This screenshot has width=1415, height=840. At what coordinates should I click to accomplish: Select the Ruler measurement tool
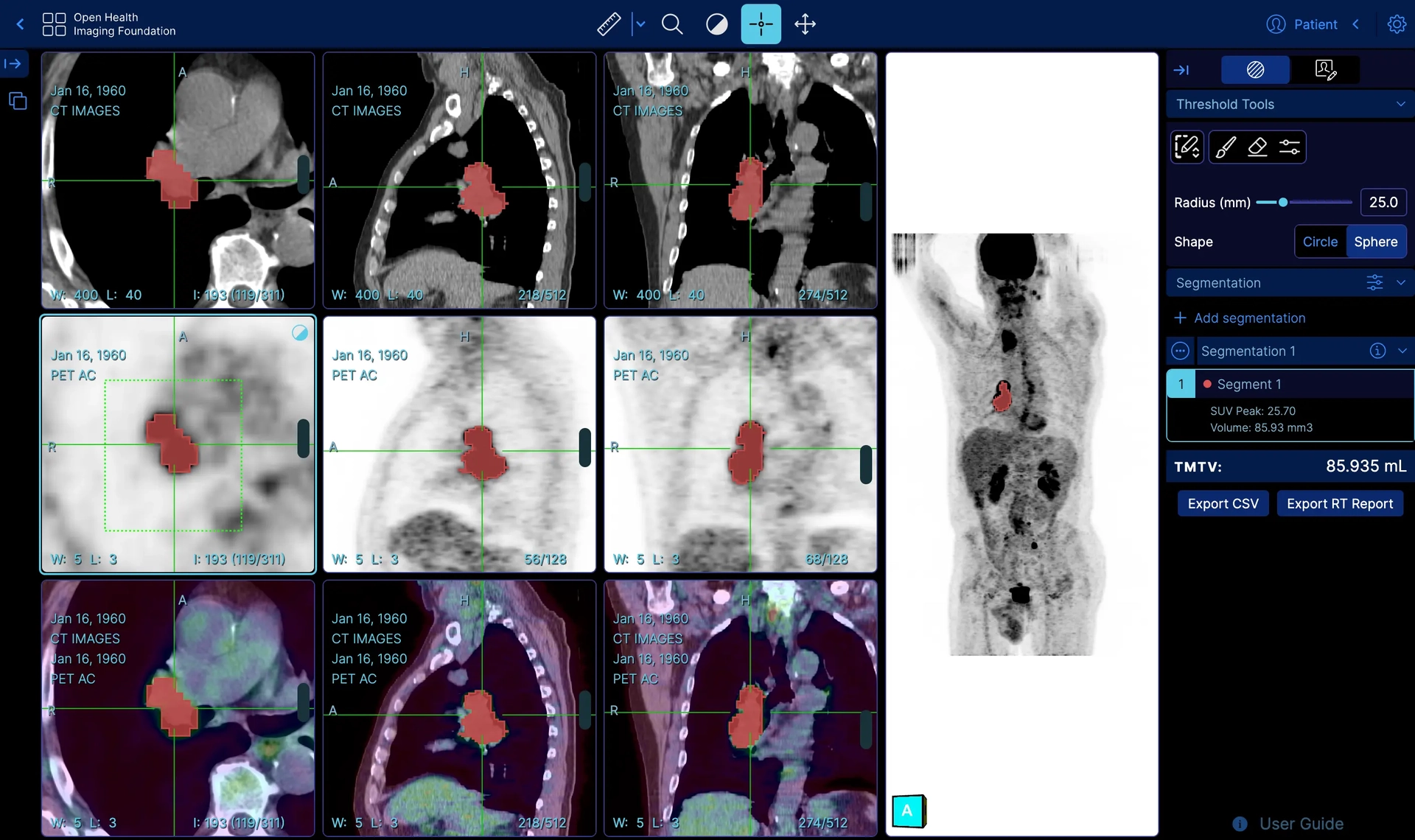coord(609,24)
